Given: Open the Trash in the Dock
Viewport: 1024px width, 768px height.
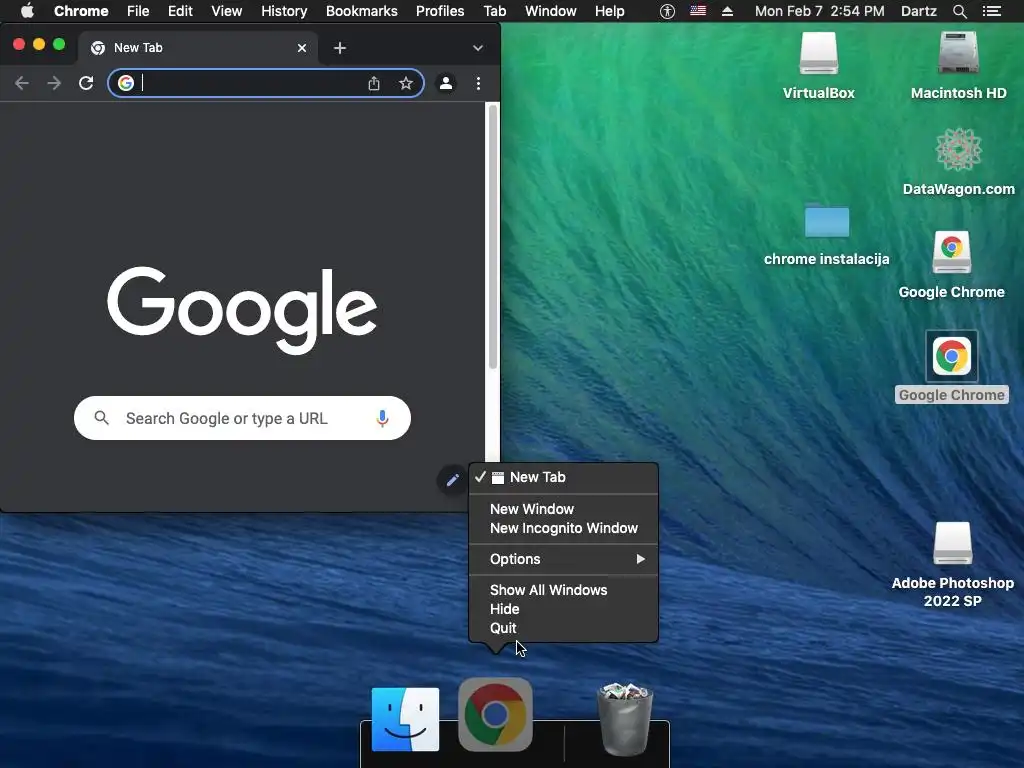Looking at the screenshot, I should (x=625, y=718).
